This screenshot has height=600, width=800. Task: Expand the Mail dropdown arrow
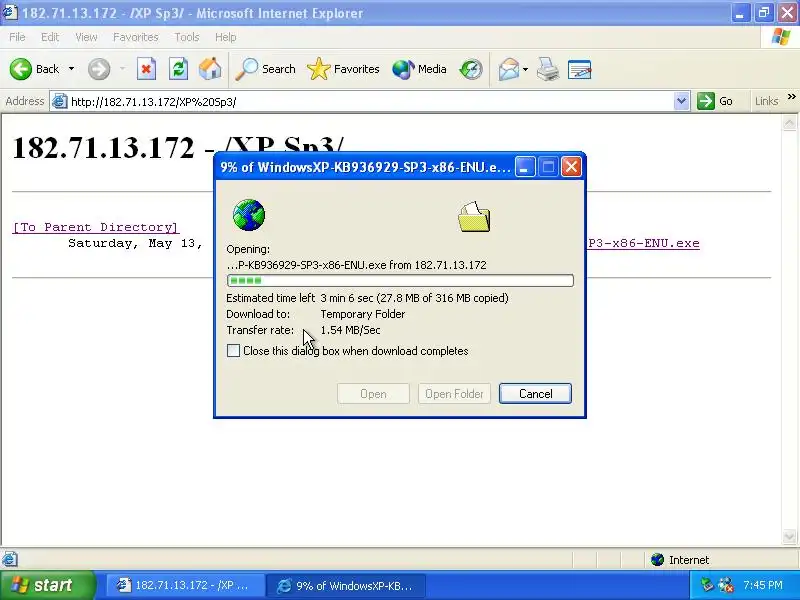525,69
